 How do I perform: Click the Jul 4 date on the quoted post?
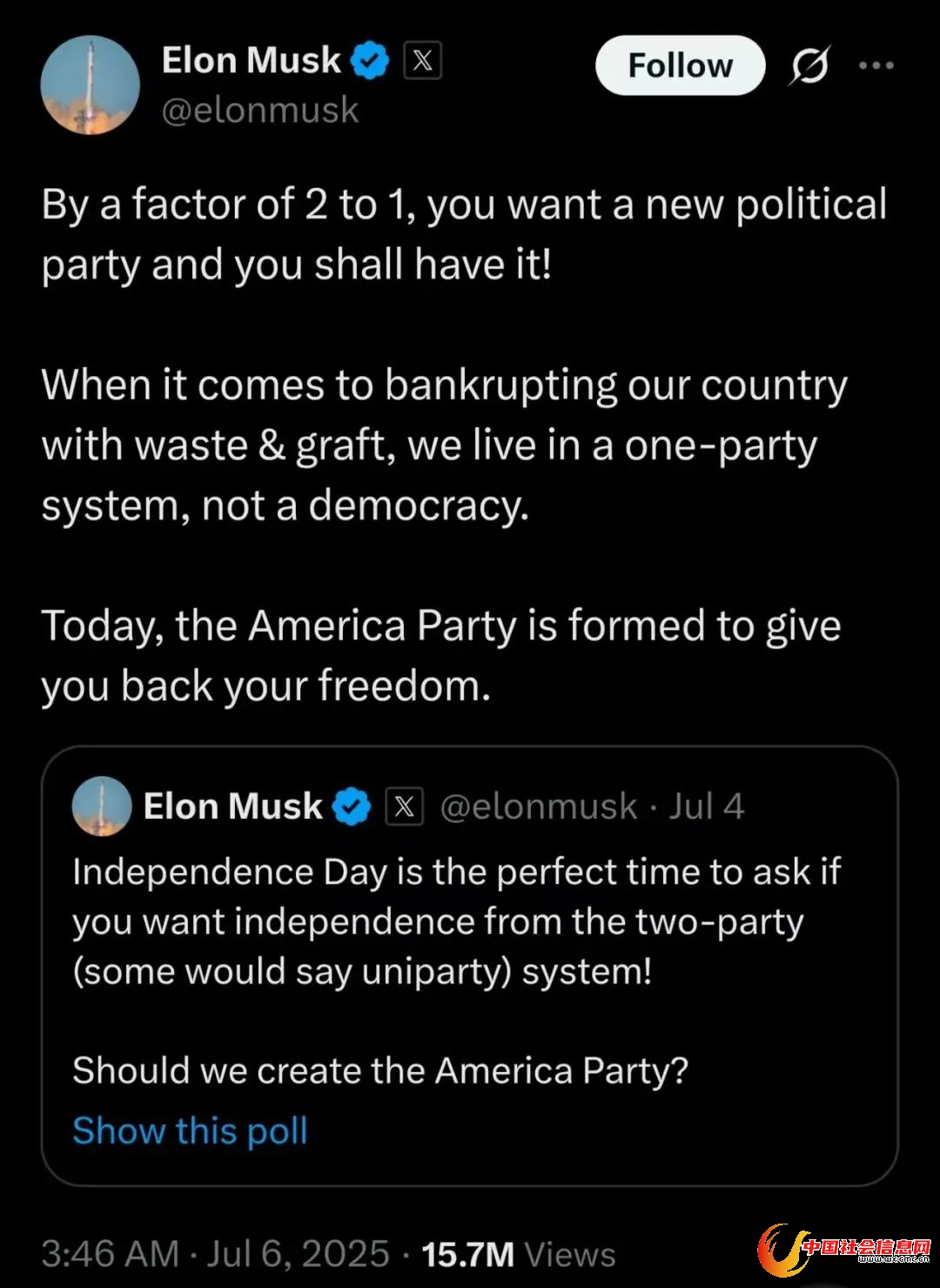coord(707,807)
